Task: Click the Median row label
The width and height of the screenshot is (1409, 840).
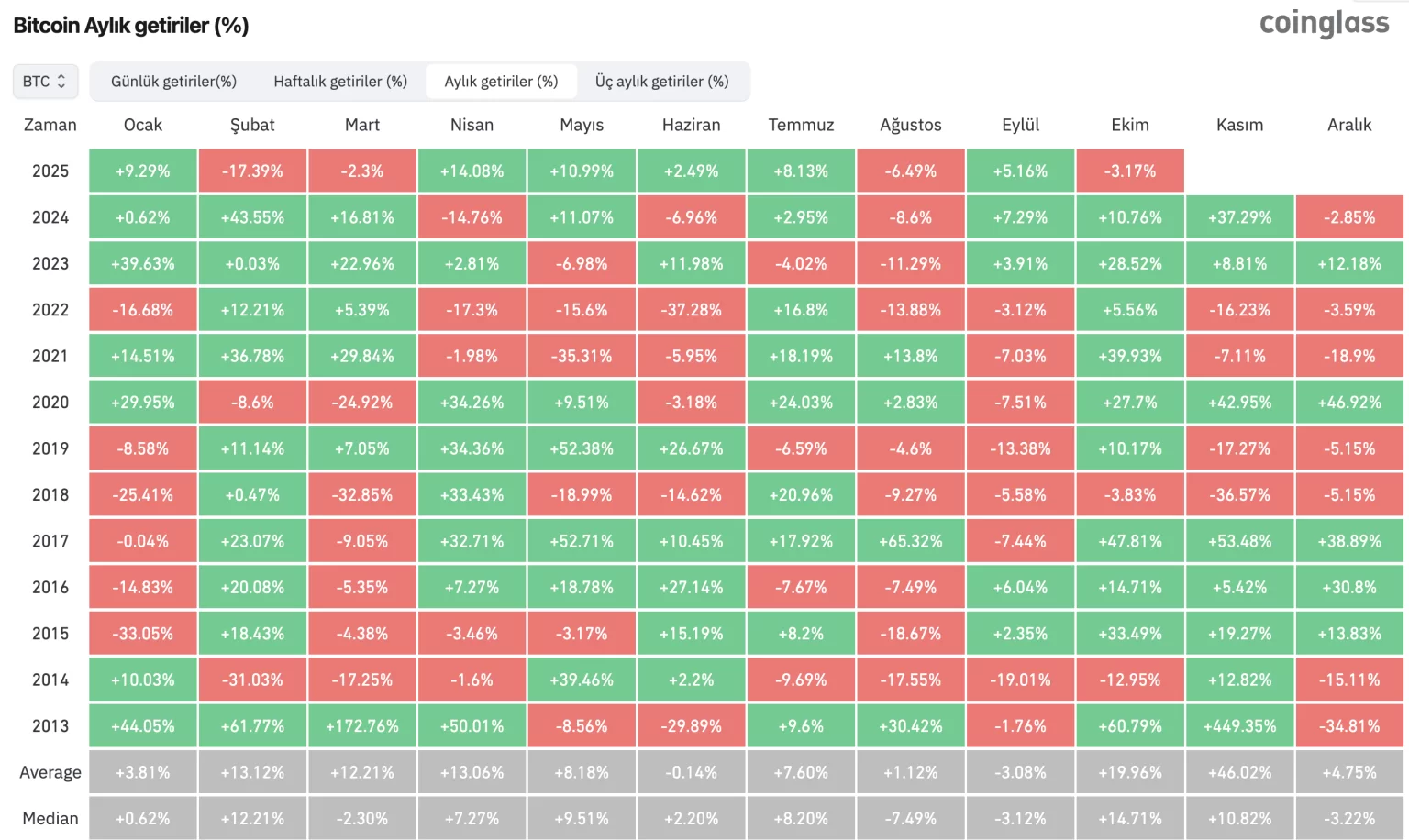Action: coord(50,819)
